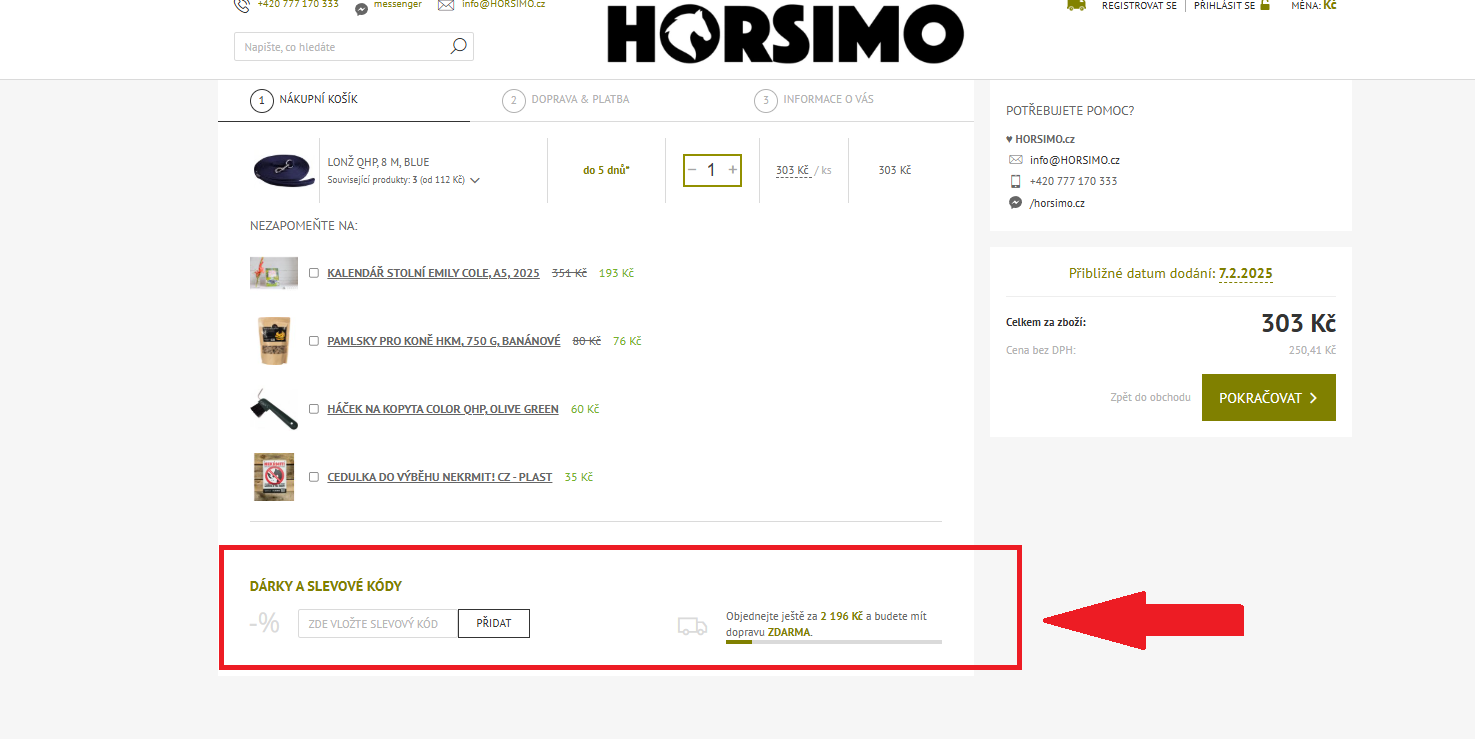Click the header messenger link text
Viewport: 1475px width, 739px height.
click(398, 5)
